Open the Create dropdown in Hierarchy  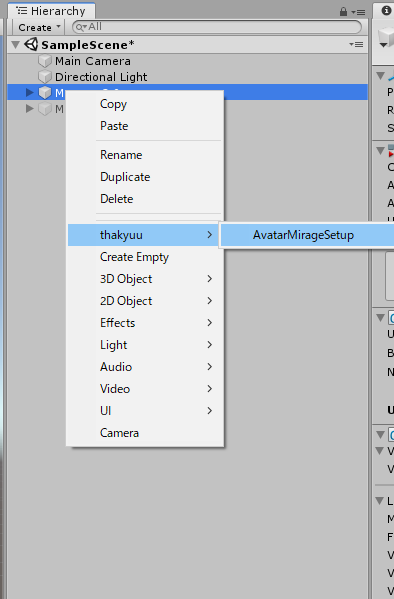click(39, 28)
